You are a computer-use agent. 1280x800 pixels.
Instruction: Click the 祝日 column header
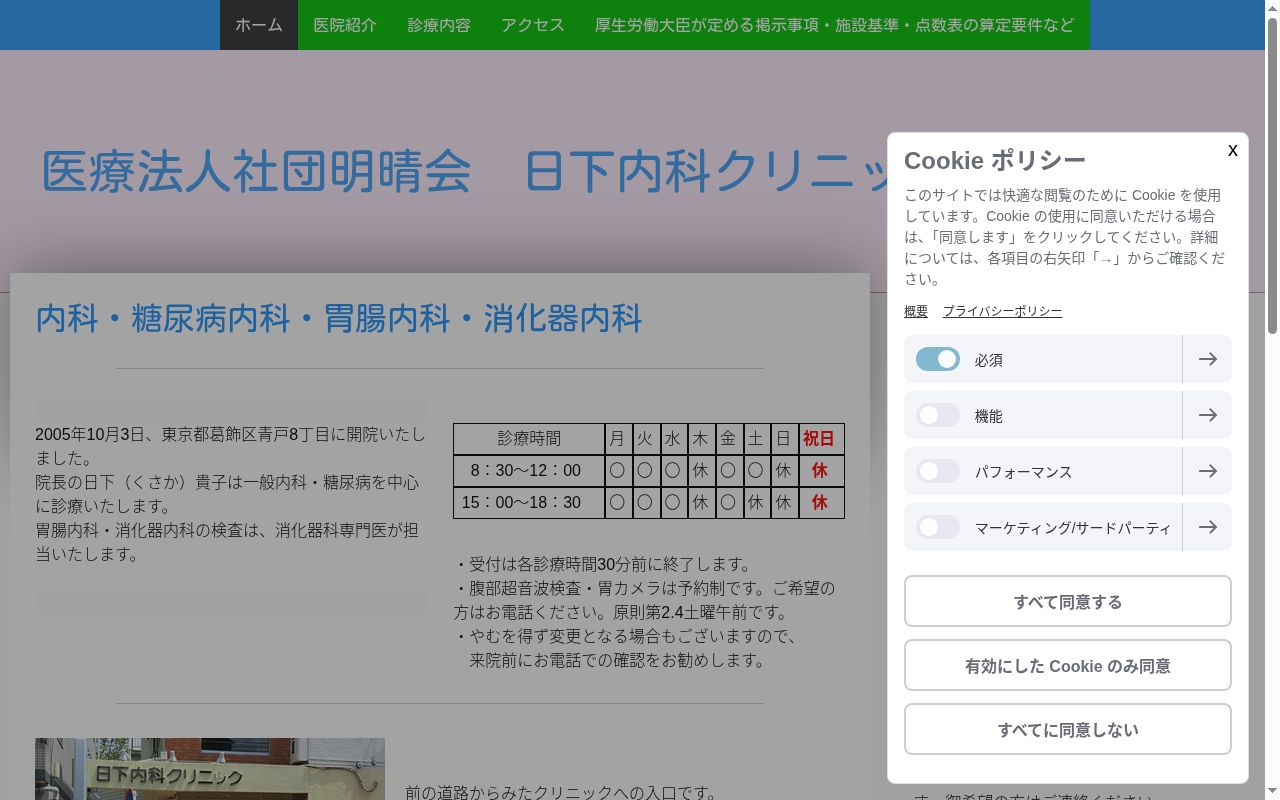click(821, 439)
